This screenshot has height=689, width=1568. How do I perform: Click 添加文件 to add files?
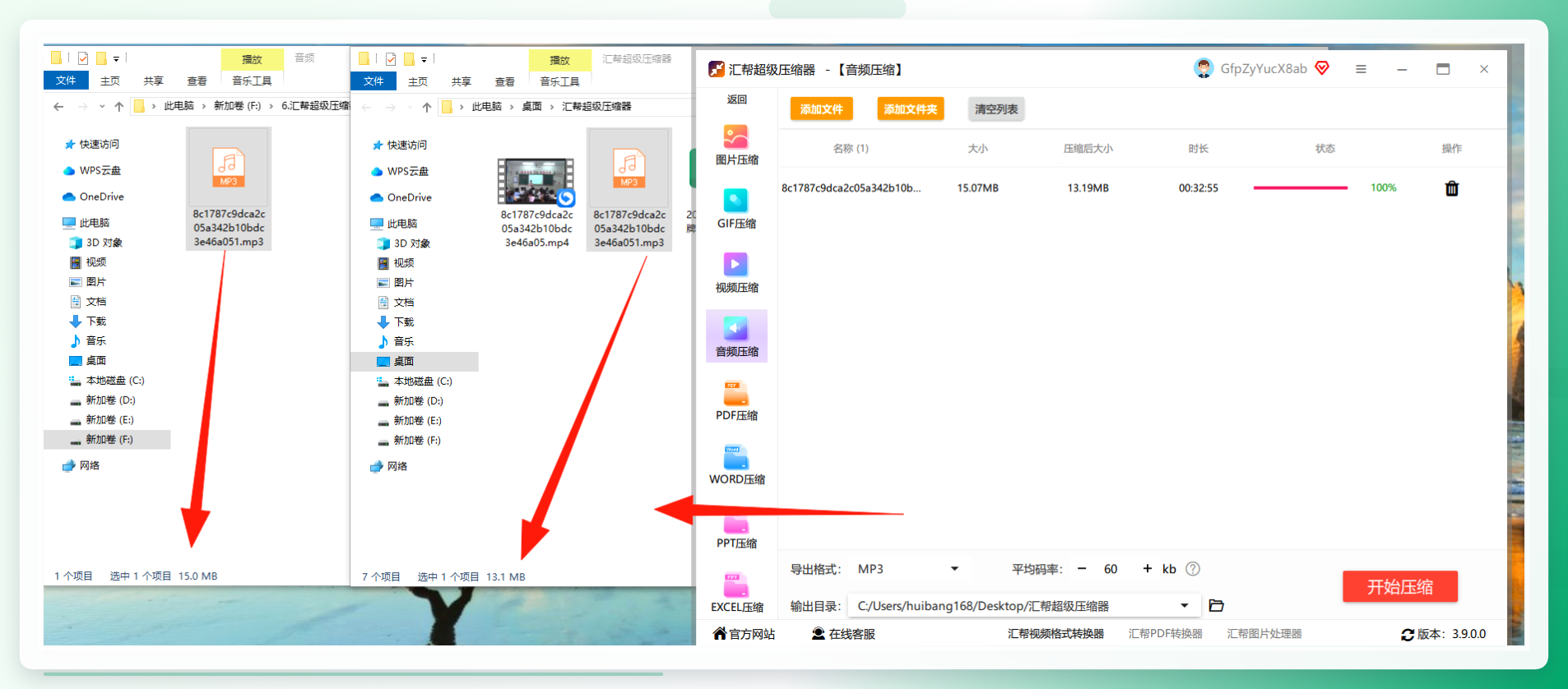tap(821, 109)
